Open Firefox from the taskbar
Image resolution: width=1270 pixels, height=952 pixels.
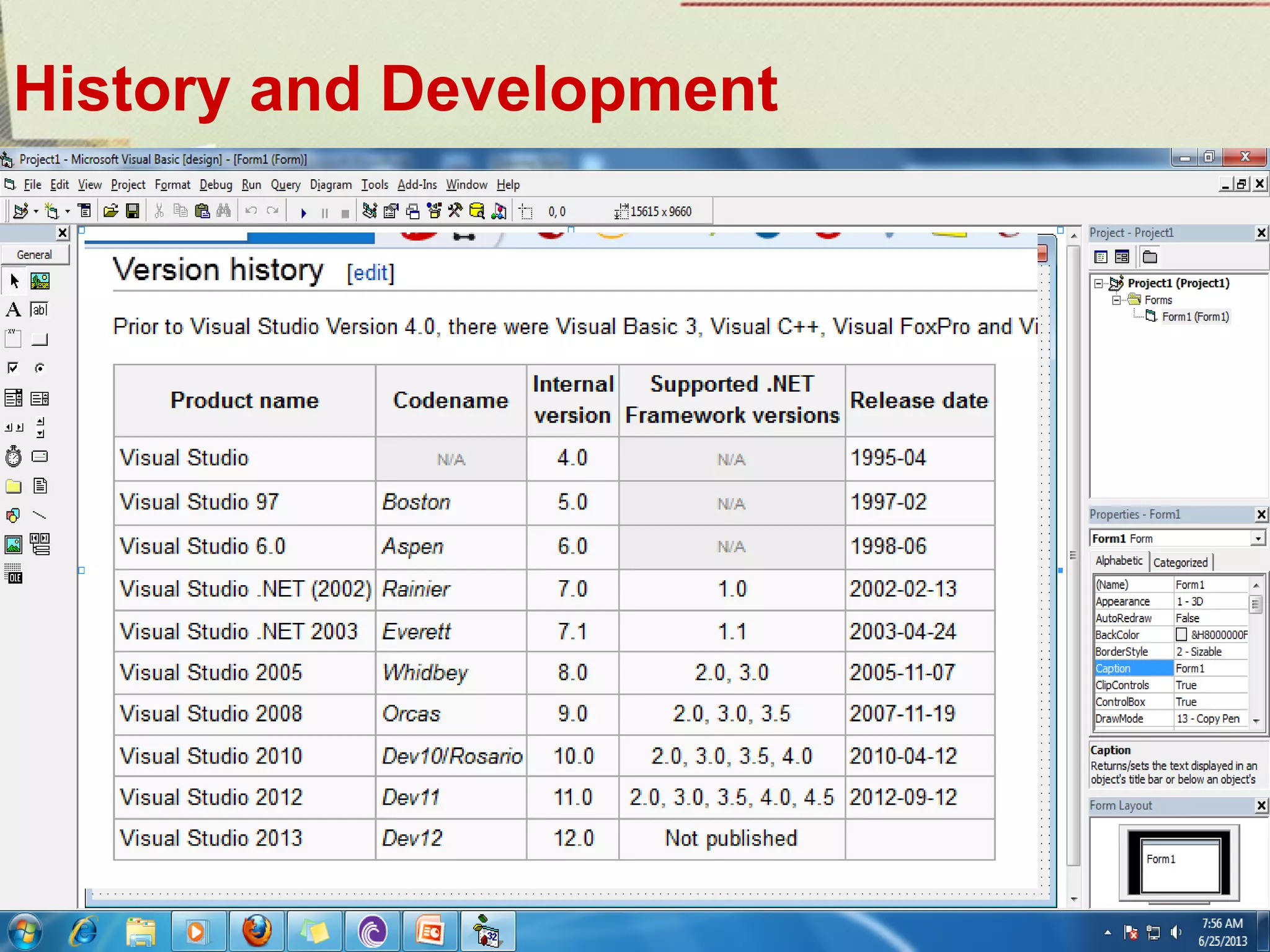(256, 932)
